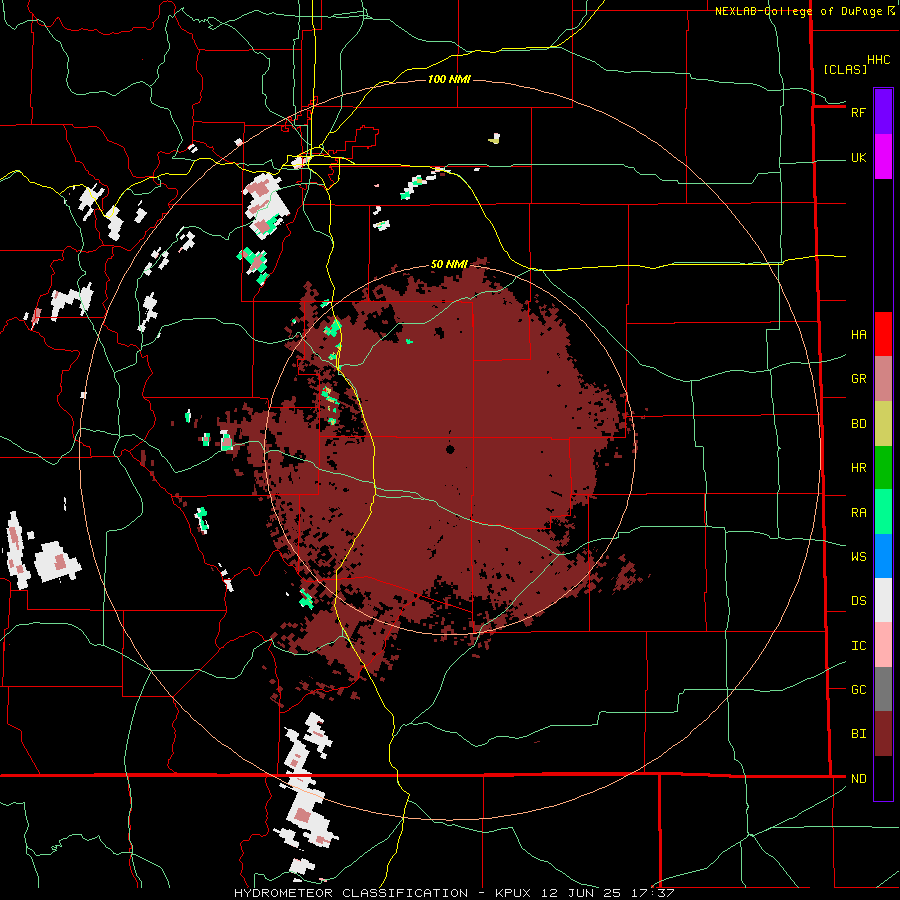Click the HA legend label
The width and height of the screenshot is (900, 900).
858,335
